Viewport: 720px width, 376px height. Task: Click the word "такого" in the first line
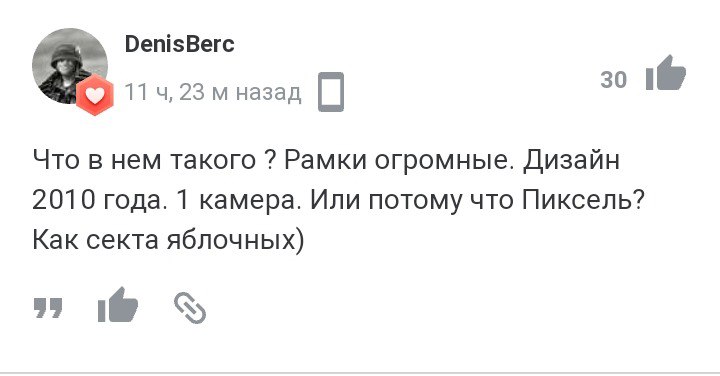tap(213, 160)
